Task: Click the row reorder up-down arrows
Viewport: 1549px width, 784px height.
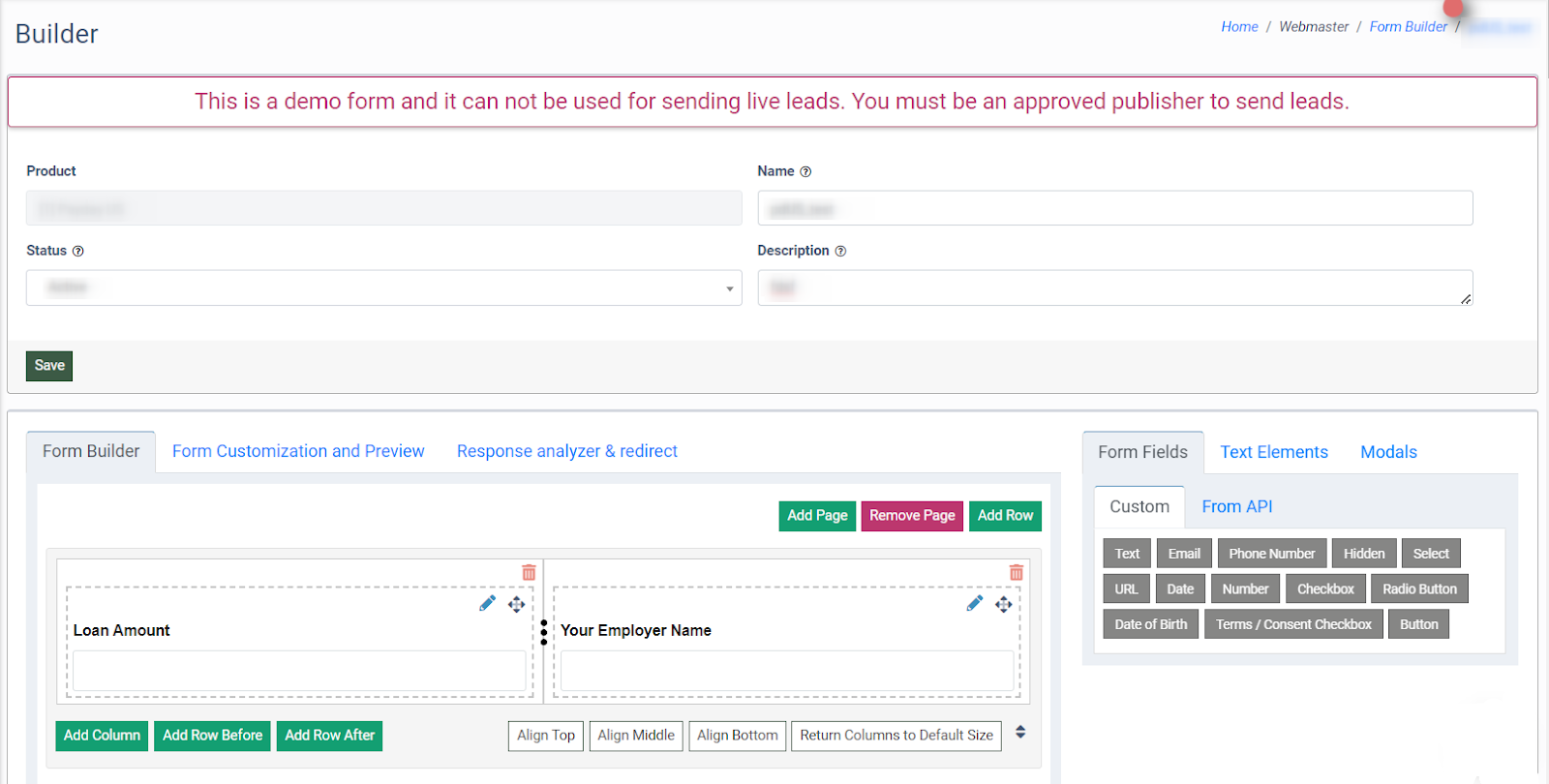Action: pos(1020,733)
